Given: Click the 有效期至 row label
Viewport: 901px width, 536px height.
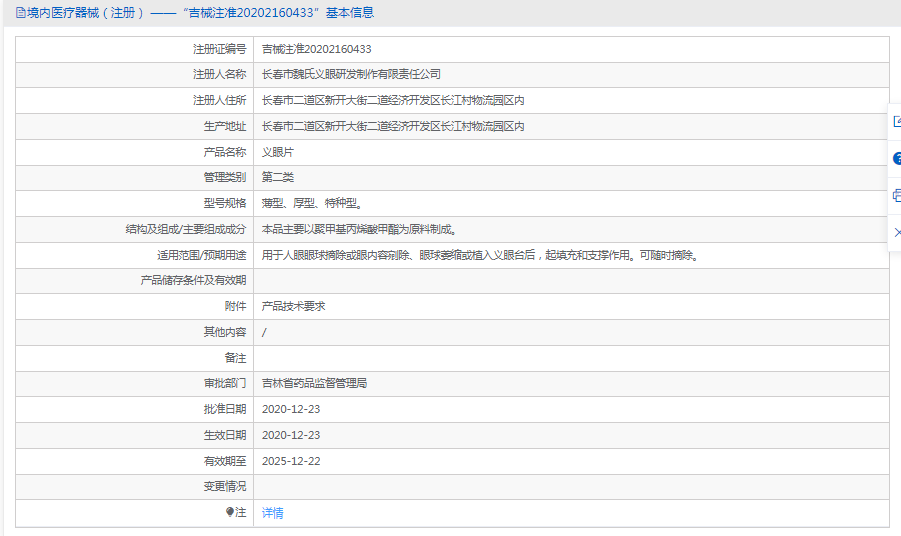Looking at the screenshot, I should tap(225, 461).
